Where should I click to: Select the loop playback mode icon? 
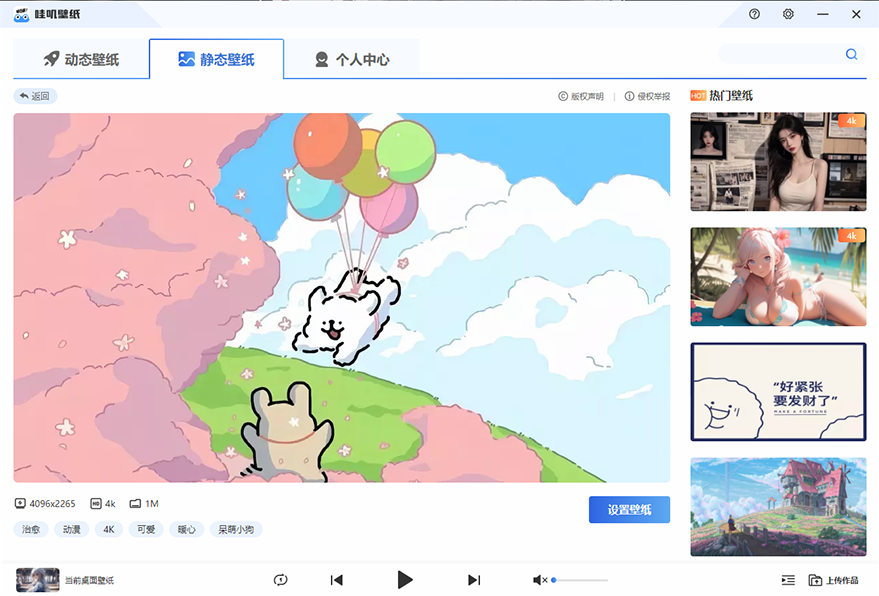pyautogui.click(x=281, y=580)
